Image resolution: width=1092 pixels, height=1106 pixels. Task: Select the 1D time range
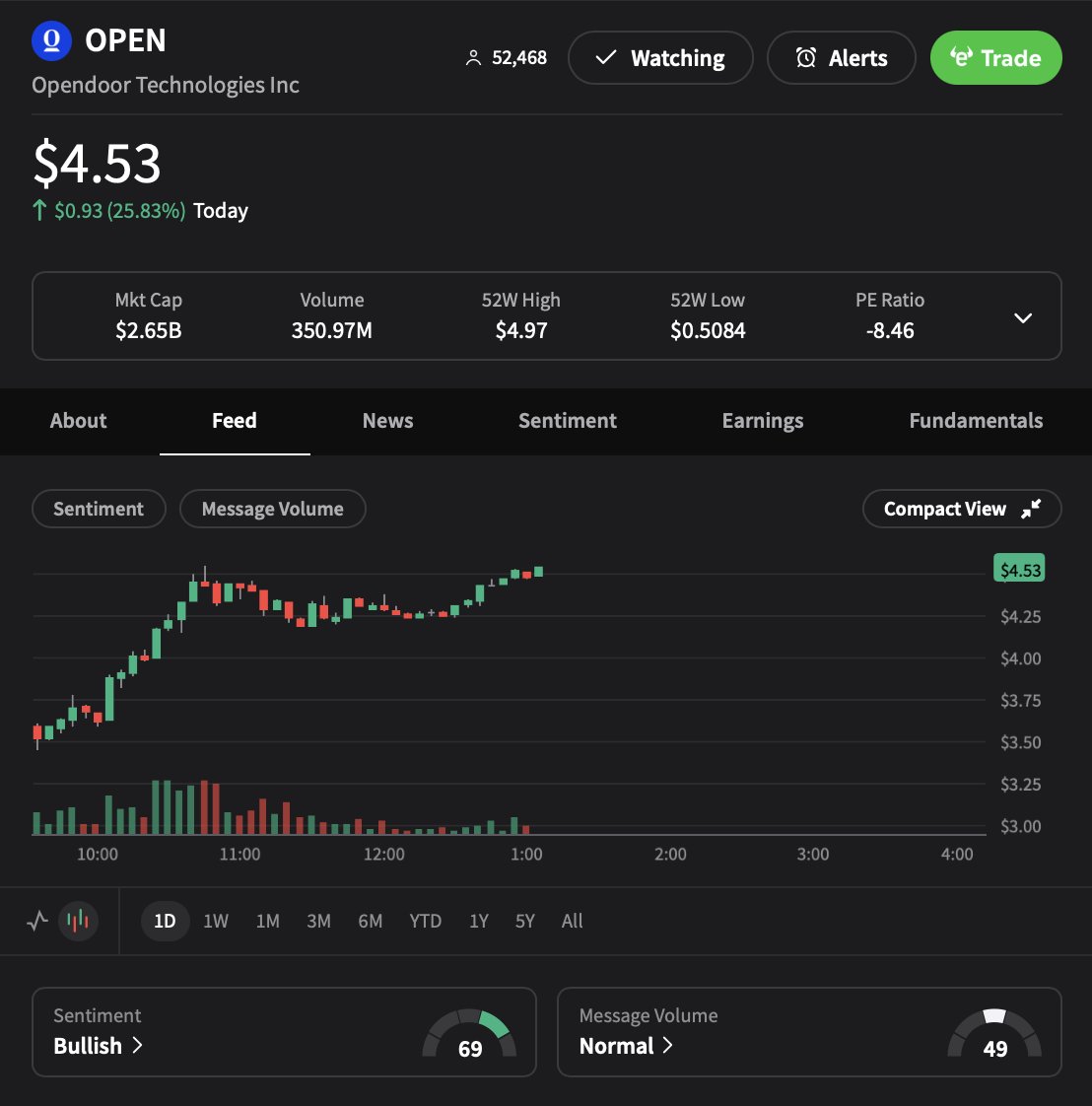[165, 921]
